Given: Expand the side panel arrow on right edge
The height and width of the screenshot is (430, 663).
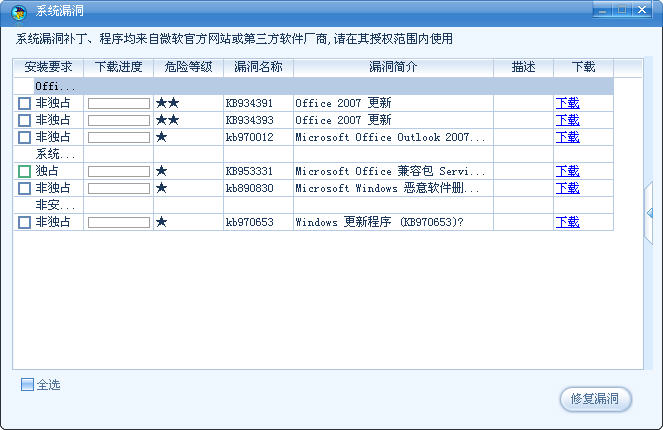Looking at the screenshot, I should click(649, 213).
